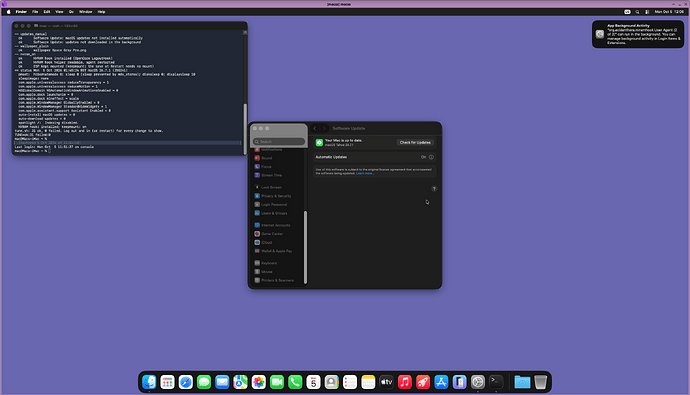The height and width of the screenshot is (395, 690).
Task: Open the View menu
Action: tap(59, 12)
